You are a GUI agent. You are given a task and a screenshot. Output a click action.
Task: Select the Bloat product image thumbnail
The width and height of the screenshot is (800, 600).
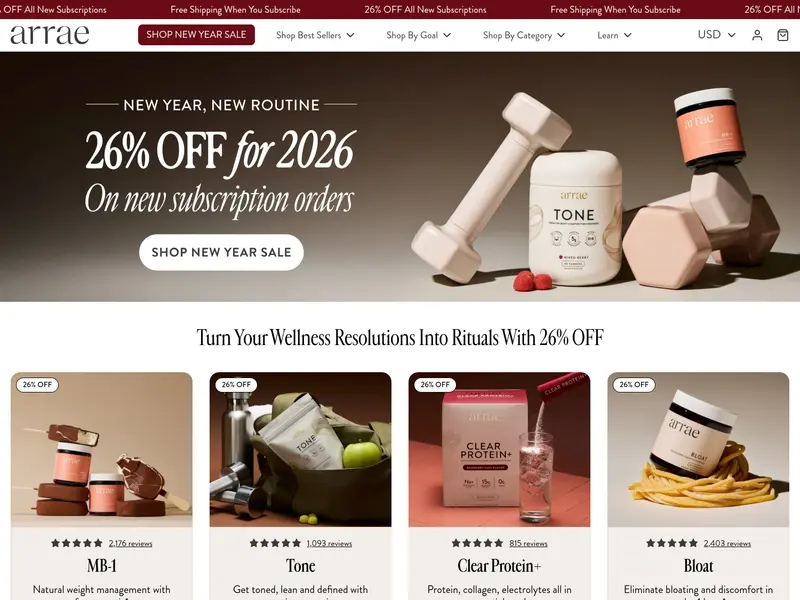point(698,449)
